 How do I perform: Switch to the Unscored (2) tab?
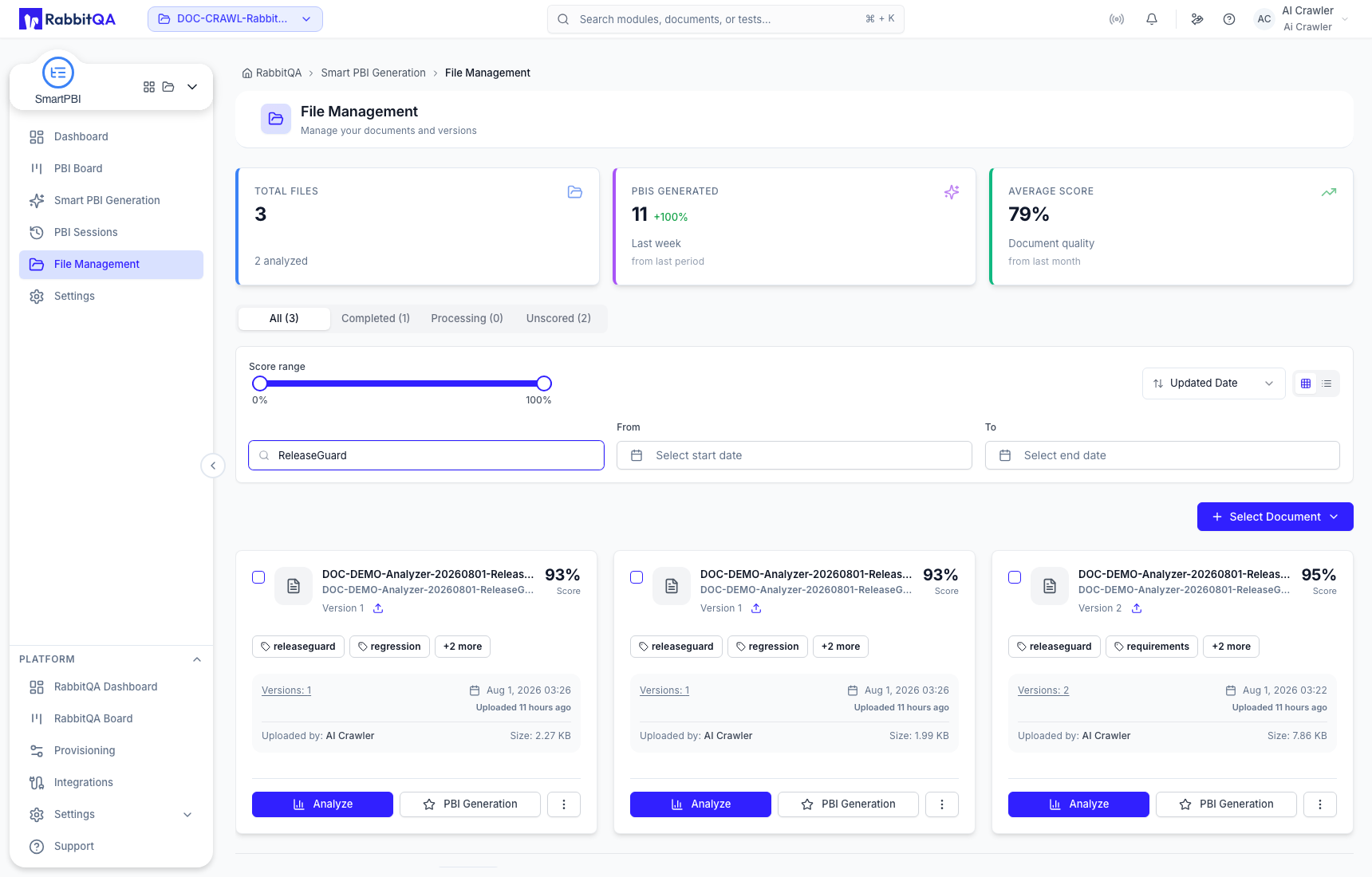point(558,318)
